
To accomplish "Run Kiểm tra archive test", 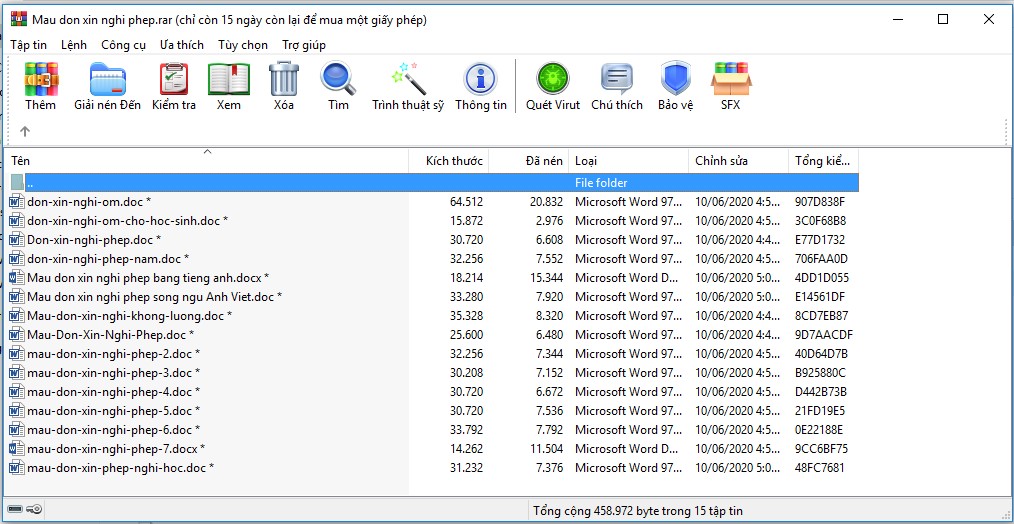I will pos(174,79).
